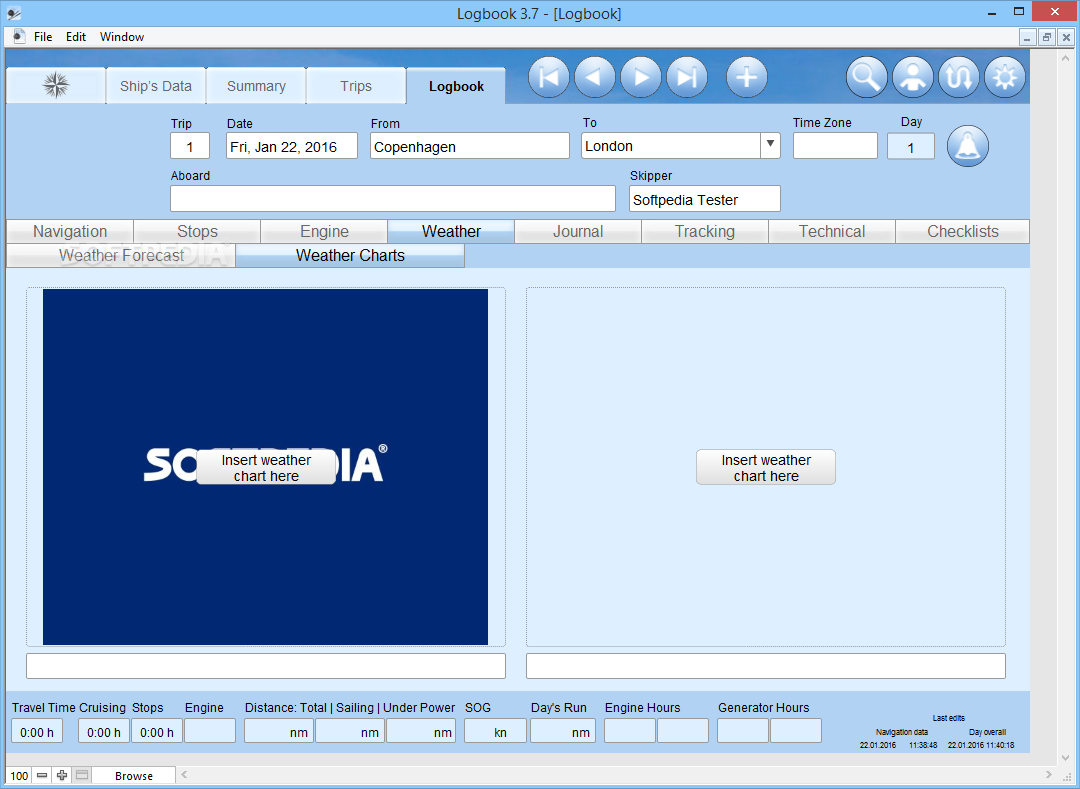Open the Window menu
The image size is (1080, 789).
pos(122,36)
